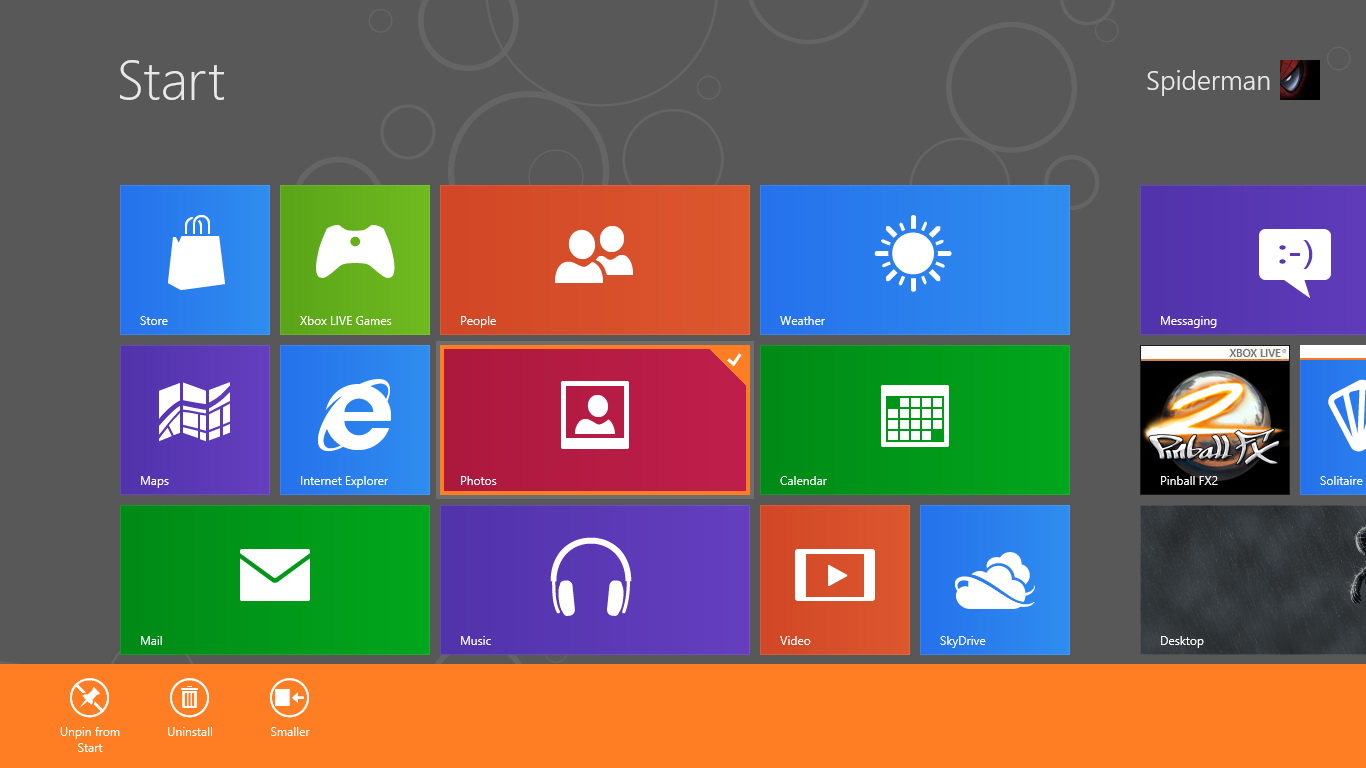This screenshot has height=768, width=1366.
Task: Open the Desktop tile
Action: (1253, 580)
